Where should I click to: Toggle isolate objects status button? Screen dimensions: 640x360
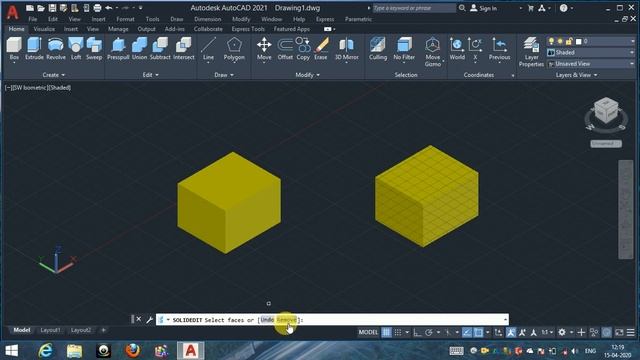pyautogui.click(x=594, y=332)
